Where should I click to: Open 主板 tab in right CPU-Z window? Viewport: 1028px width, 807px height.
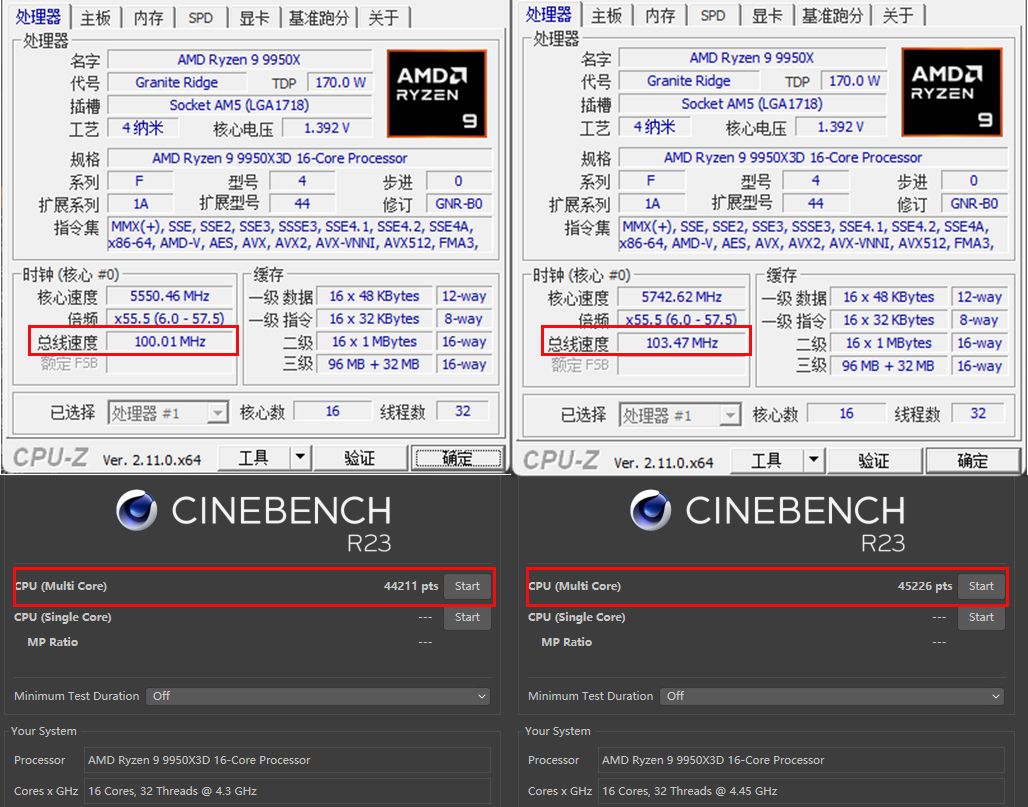pos(606,15)
